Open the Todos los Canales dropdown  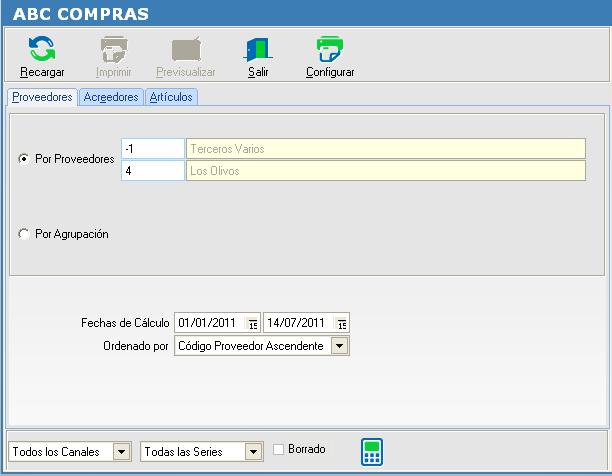122,452
